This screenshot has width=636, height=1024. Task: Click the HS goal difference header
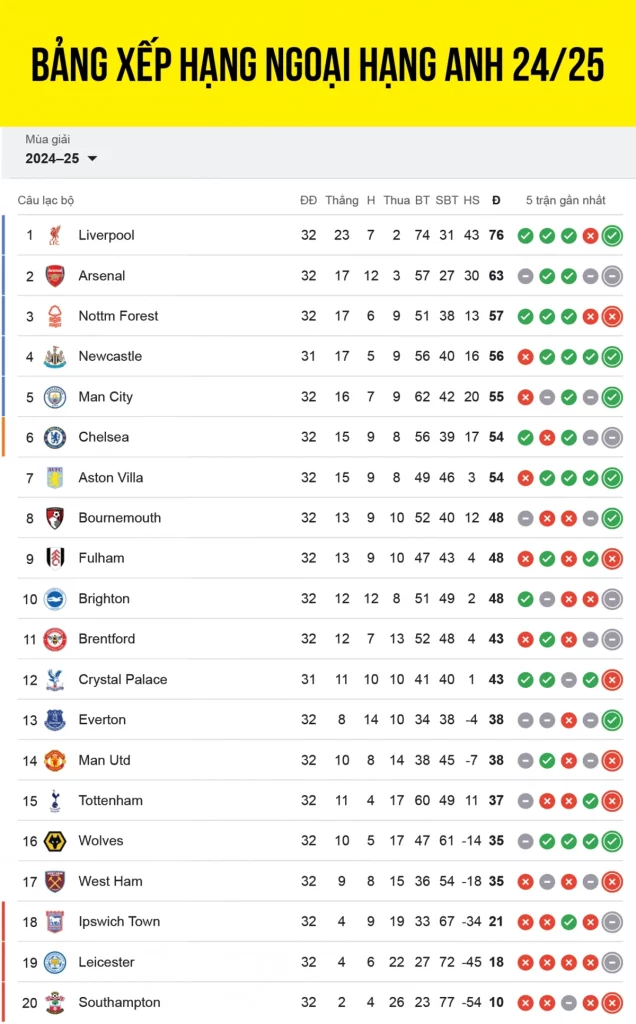pyautogui.click(x=471, y=200)
